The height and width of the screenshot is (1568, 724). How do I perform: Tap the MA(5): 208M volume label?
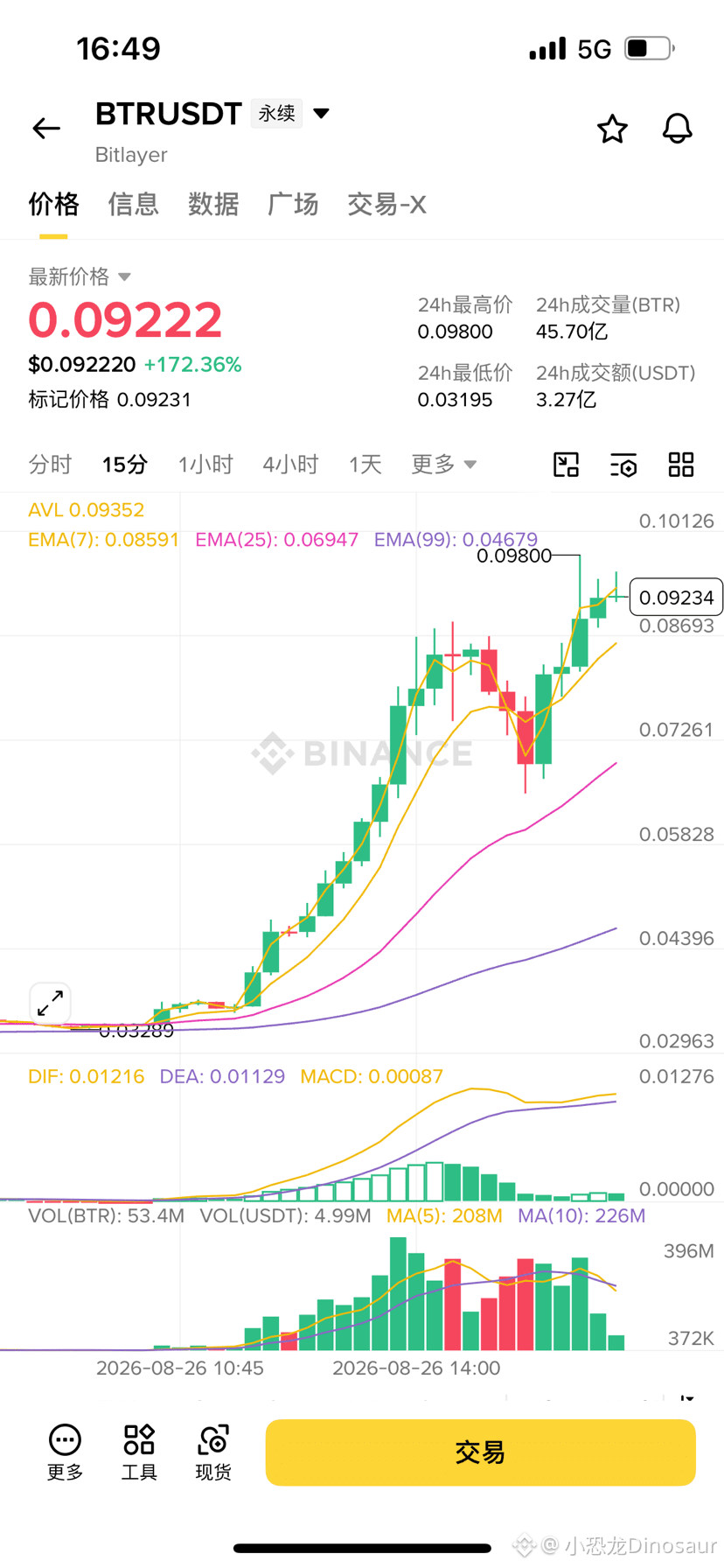(444, 1215)
